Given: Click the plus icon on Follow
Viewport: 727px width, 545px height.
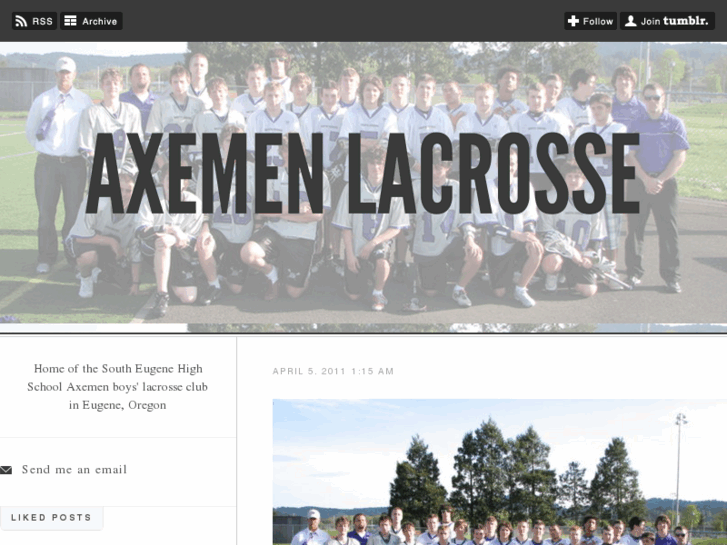Looking at the screenshot, I should 574,21.
